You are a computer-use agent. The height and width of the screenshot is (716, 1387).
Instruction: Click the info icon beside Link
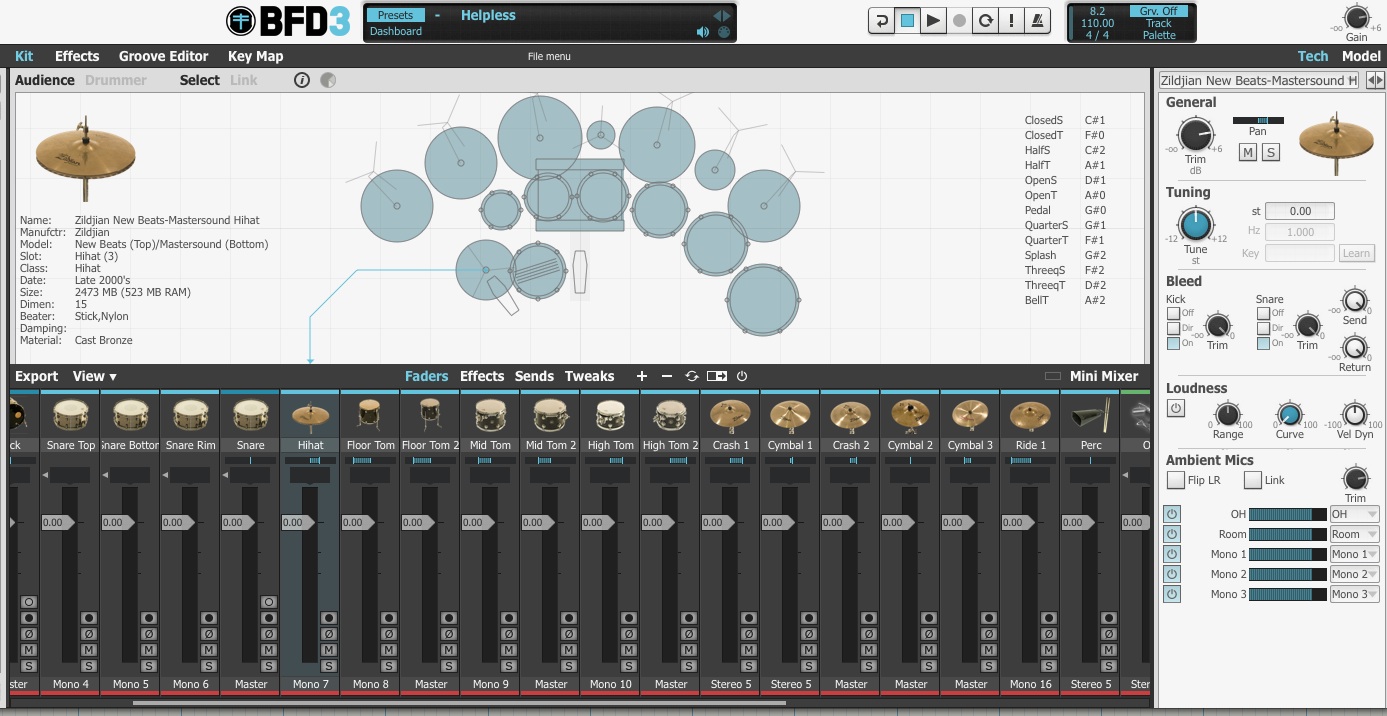click(x=302, y=80)
